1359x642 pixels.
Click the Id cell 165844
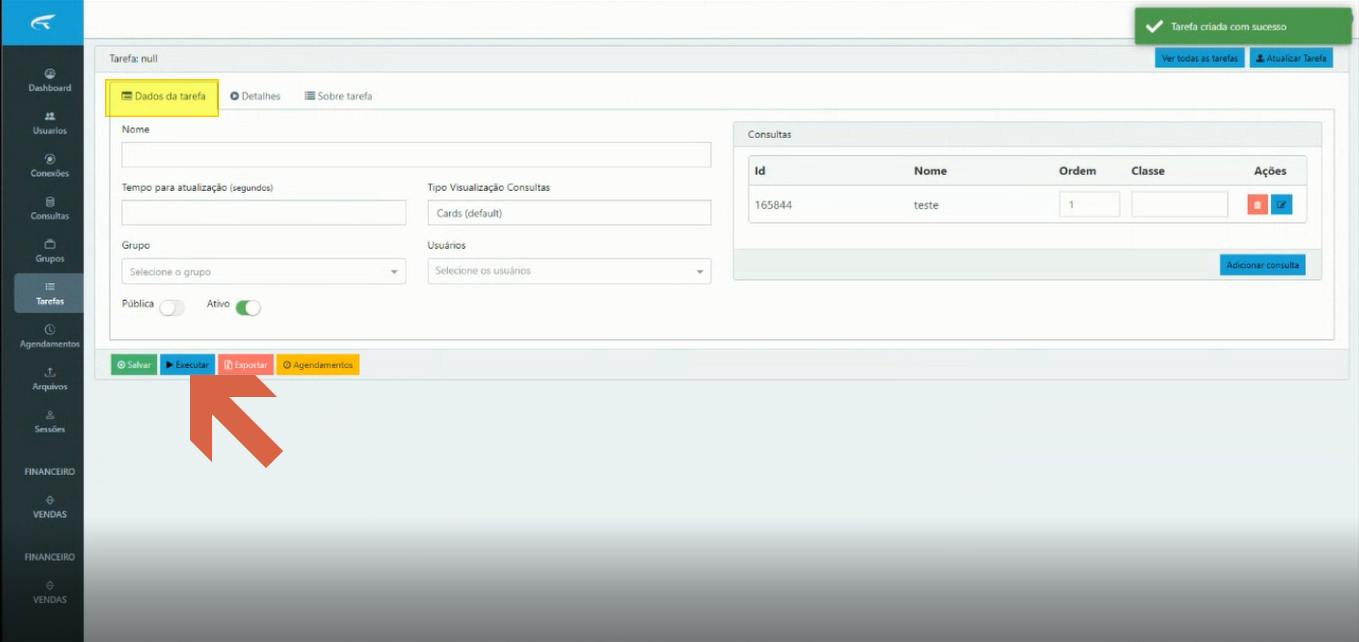(773, 205)
